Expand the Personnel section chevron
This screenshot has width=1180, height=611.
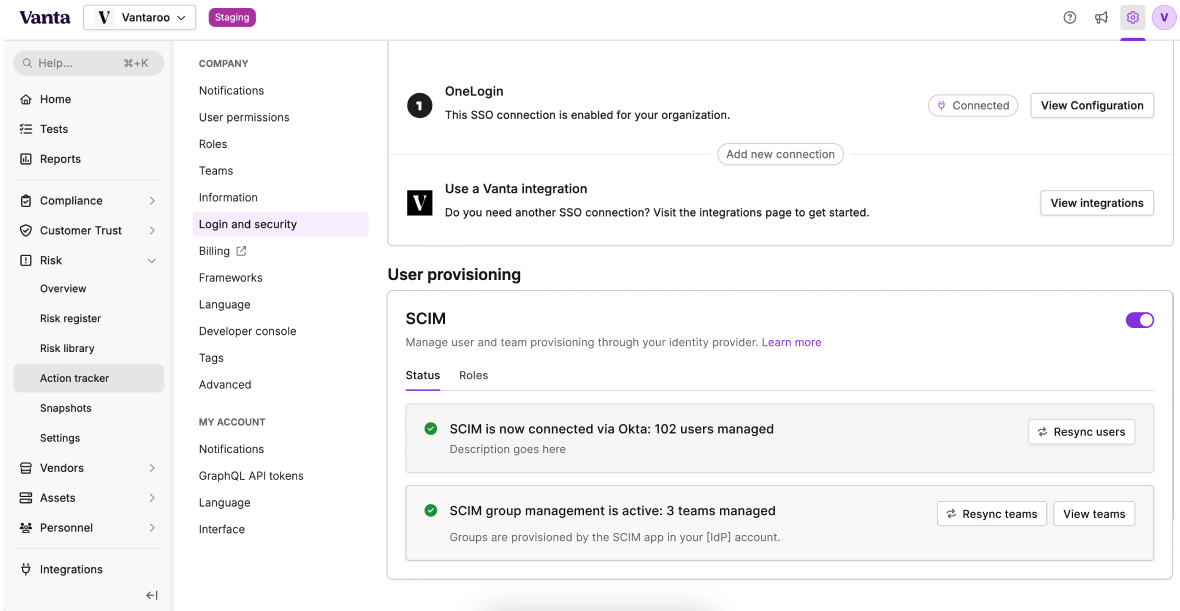coord(152,528)
